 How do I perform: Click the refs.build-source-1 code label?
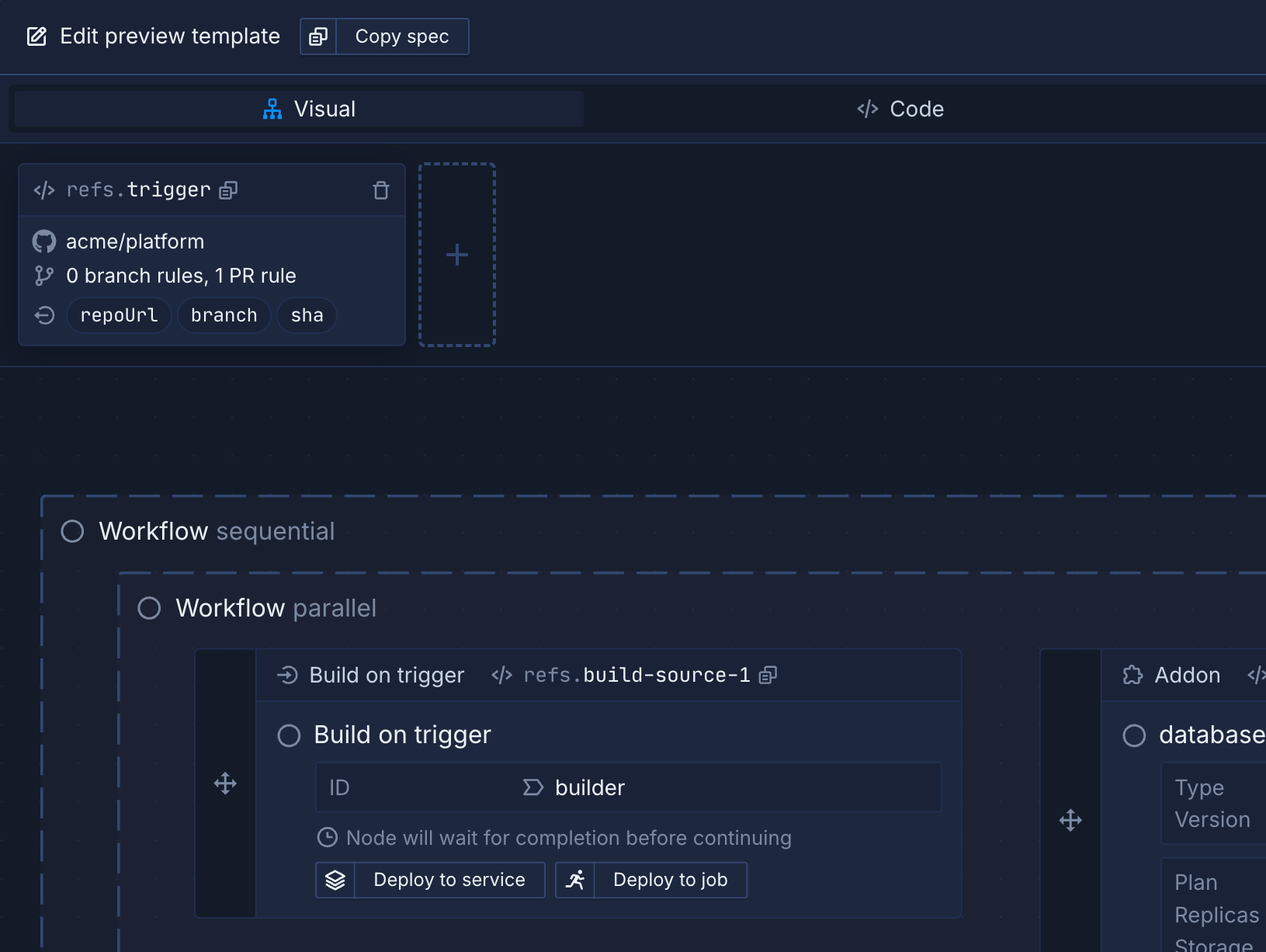click(637, 675)
